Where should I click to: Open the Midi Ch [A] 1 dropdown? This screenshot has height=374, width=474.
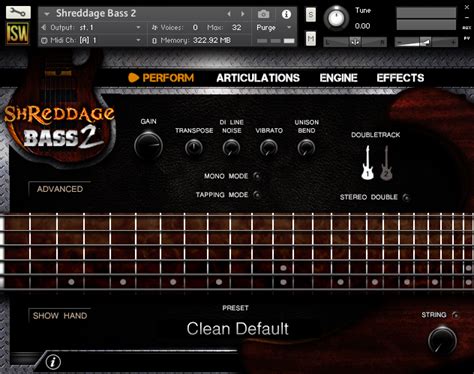pos(91,40)
